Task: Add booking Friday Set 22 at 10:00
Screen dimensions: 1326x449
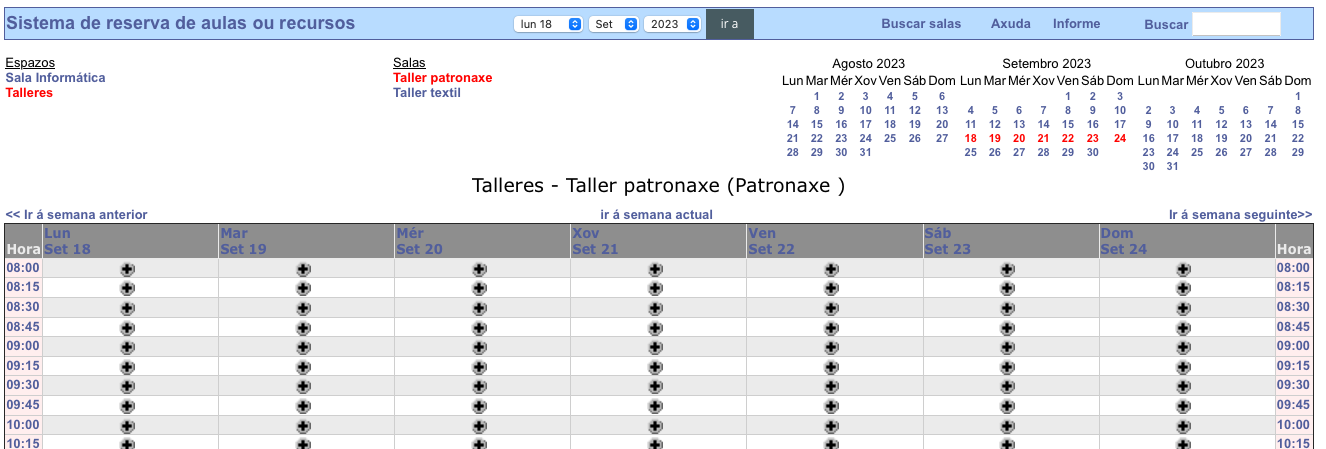Action: [832, 425]
